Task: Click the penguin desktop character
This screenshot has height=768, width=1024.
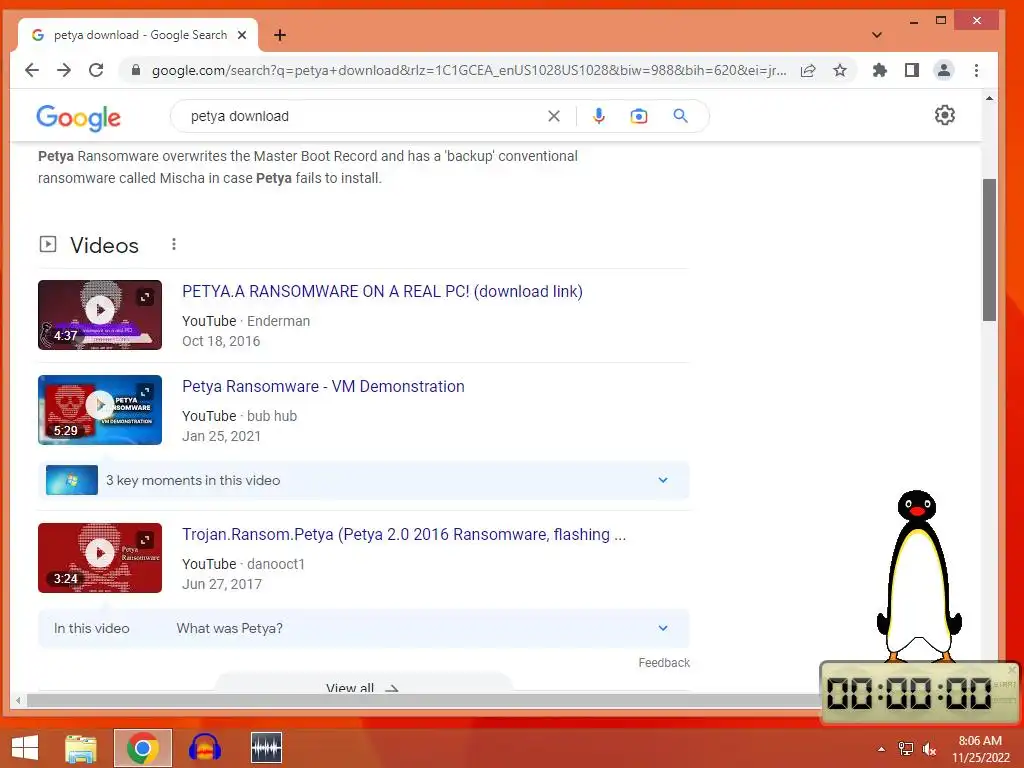Action: (919, 576)
